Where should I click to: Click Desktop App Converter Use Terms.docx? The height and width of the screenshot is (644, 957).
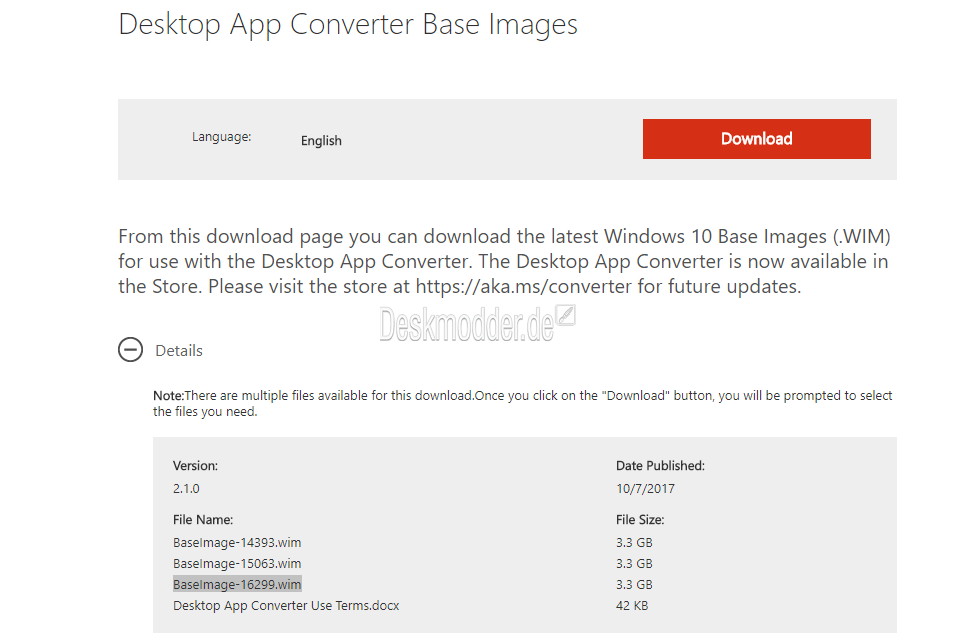pyautogui.click(x=286, y=606)
